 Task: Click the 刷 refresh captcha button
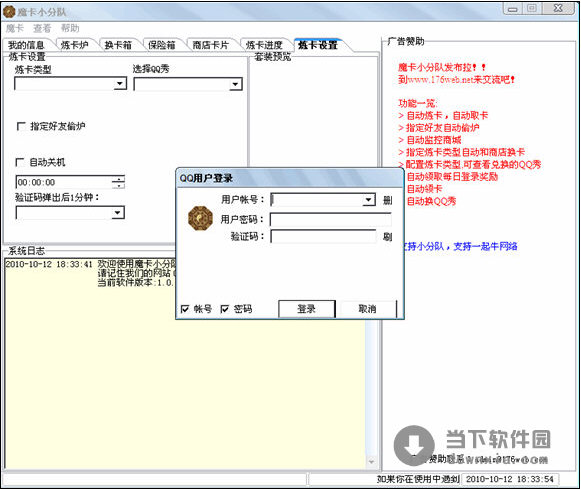pyautogui.click(x=388, y=236)
